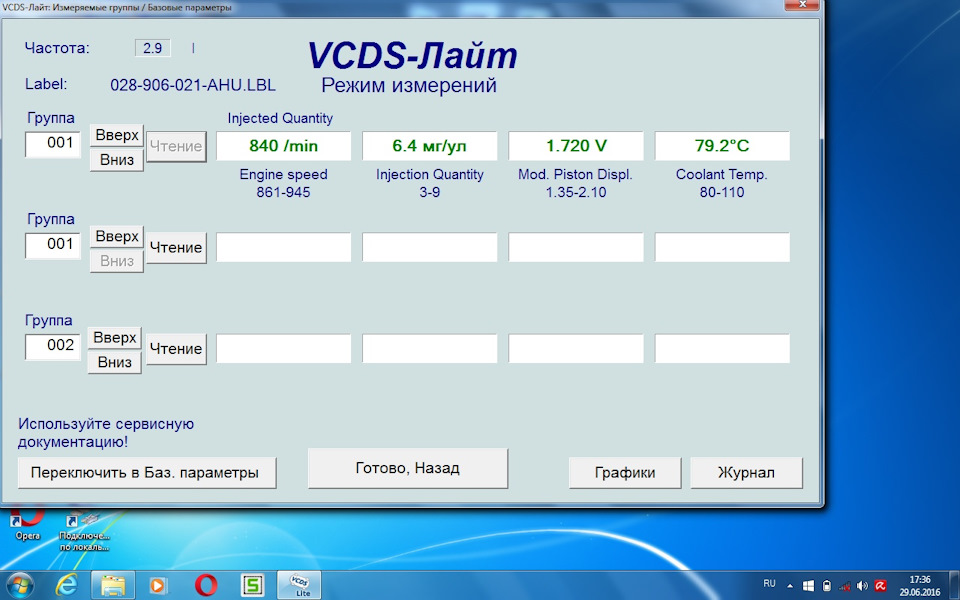Open the local network connection desktop shortcut
Viewport: 960px width, 600px height.
84,531
